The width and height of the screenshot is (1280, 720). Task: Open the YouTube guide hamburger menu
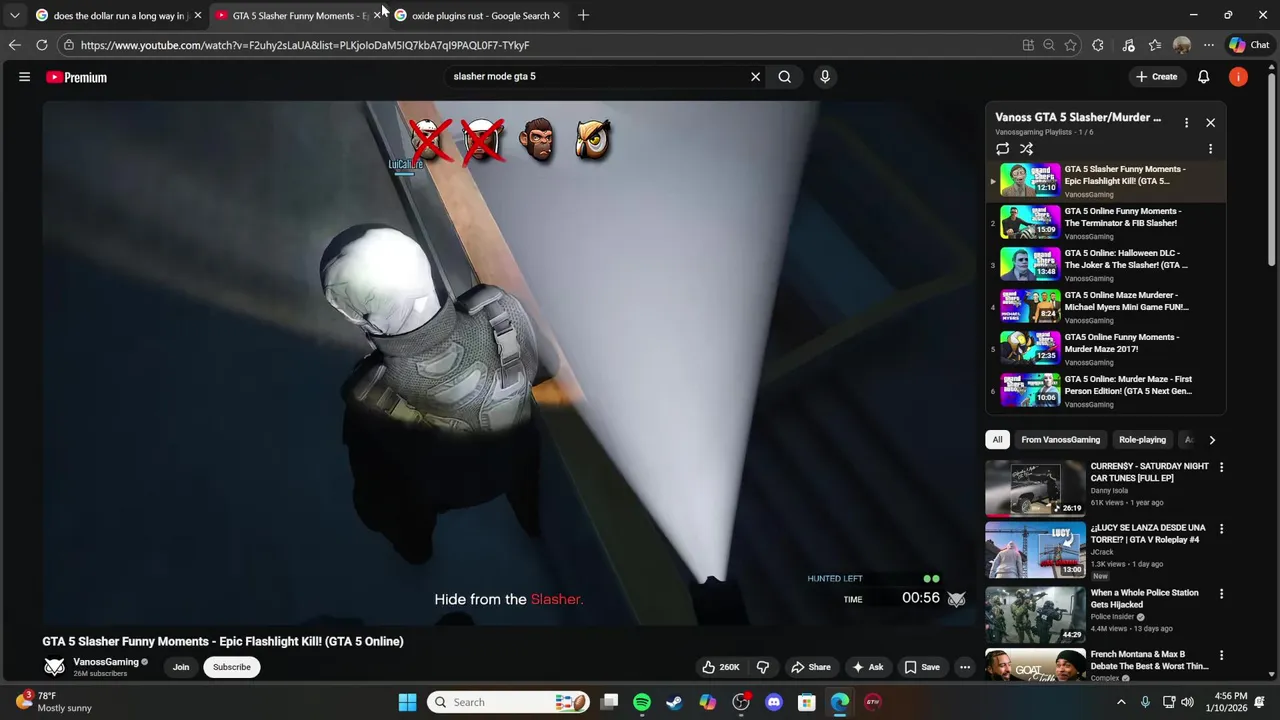[24, 77]
